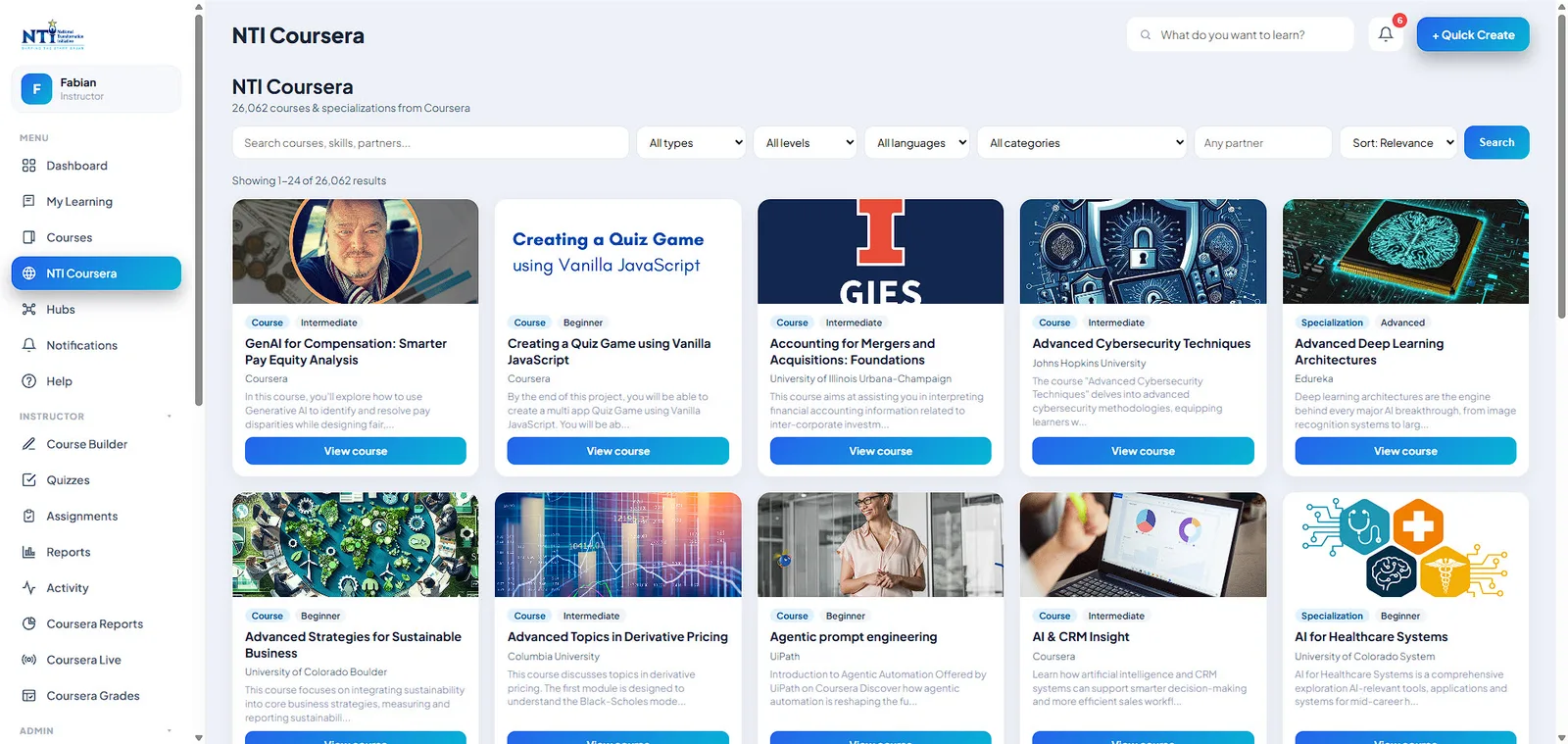The width and height of the screenshot is (1568, 744).
Task: Click the Advanced Topics in Derivative Pricing thumbnail
Action: 618,545
